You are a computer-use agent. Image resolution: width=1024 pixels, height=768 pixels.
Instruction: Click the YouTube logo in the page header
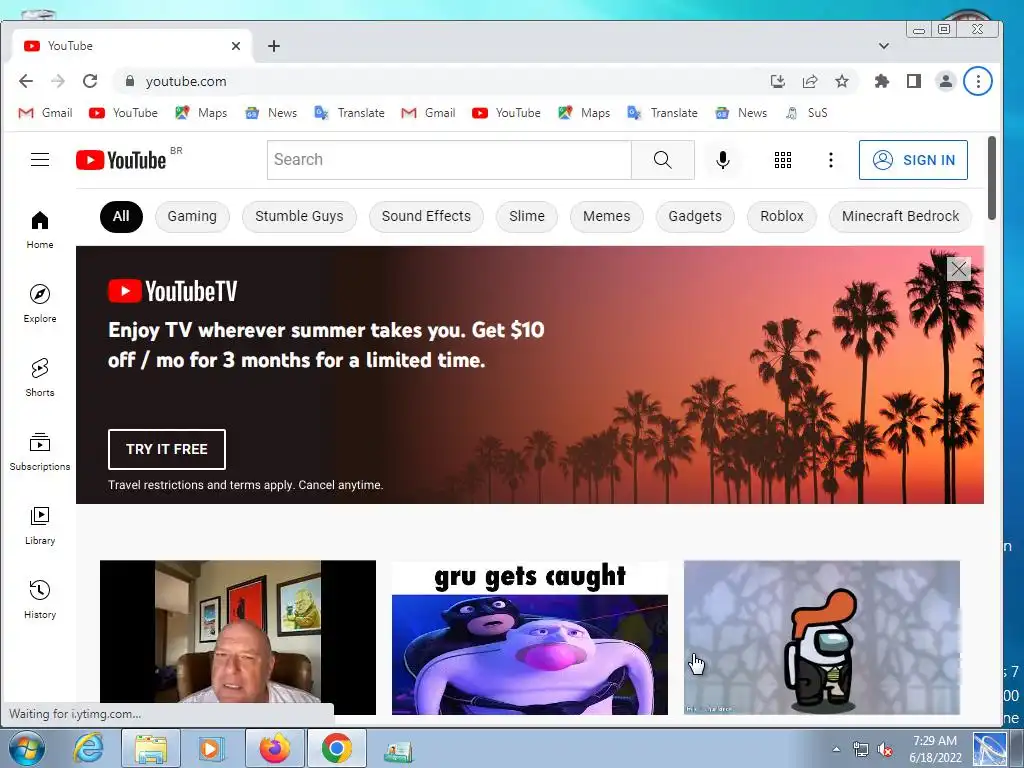pos(121,160)
